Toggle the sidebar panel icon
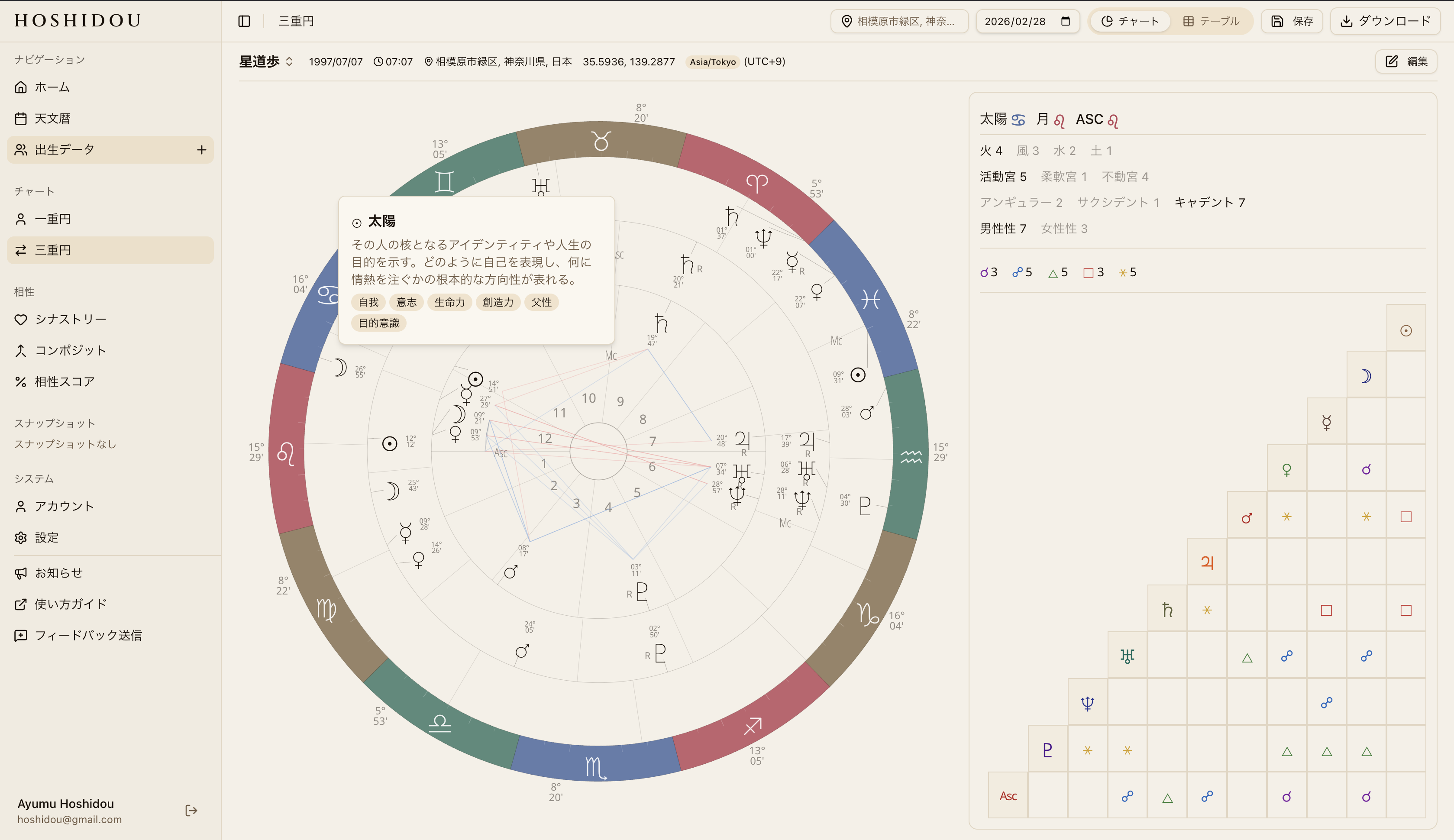This screenshot has width=1454, height=840. click(244, 21)
